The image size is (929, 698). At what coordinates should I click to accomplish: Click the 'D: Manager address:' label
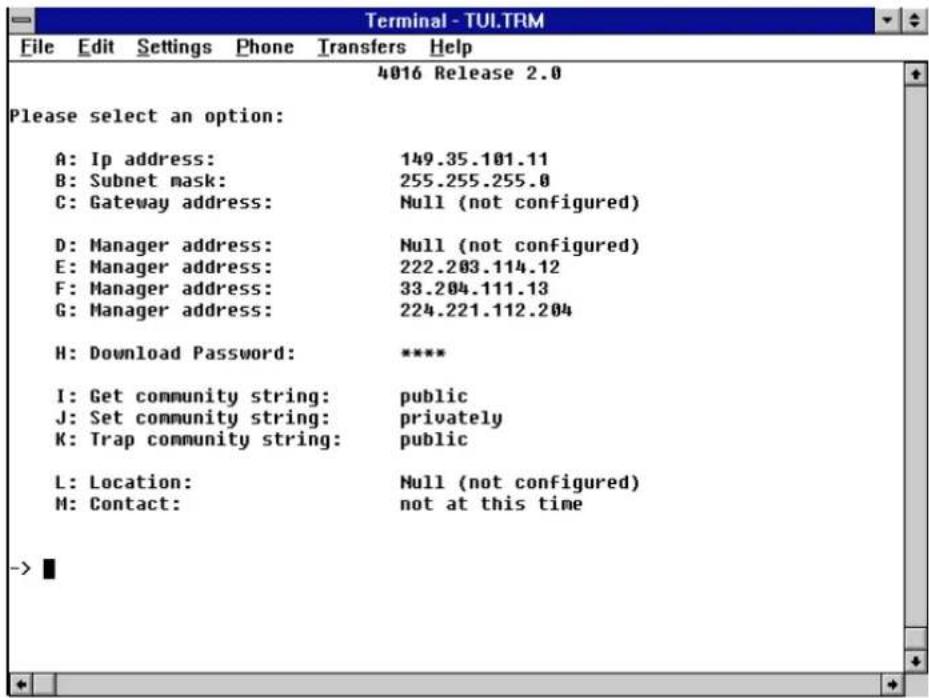point(164,246)
